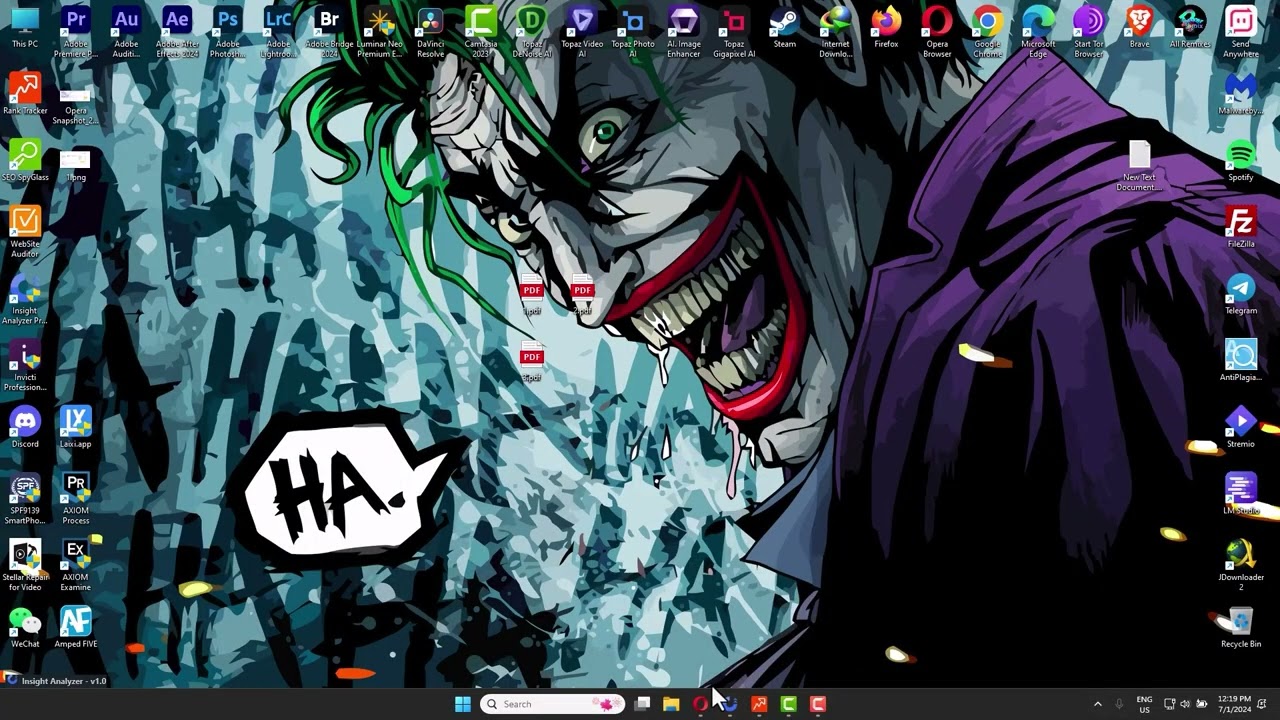
Task: Select Adobe After Effects 2024 icon
Action: coord(177,33)
